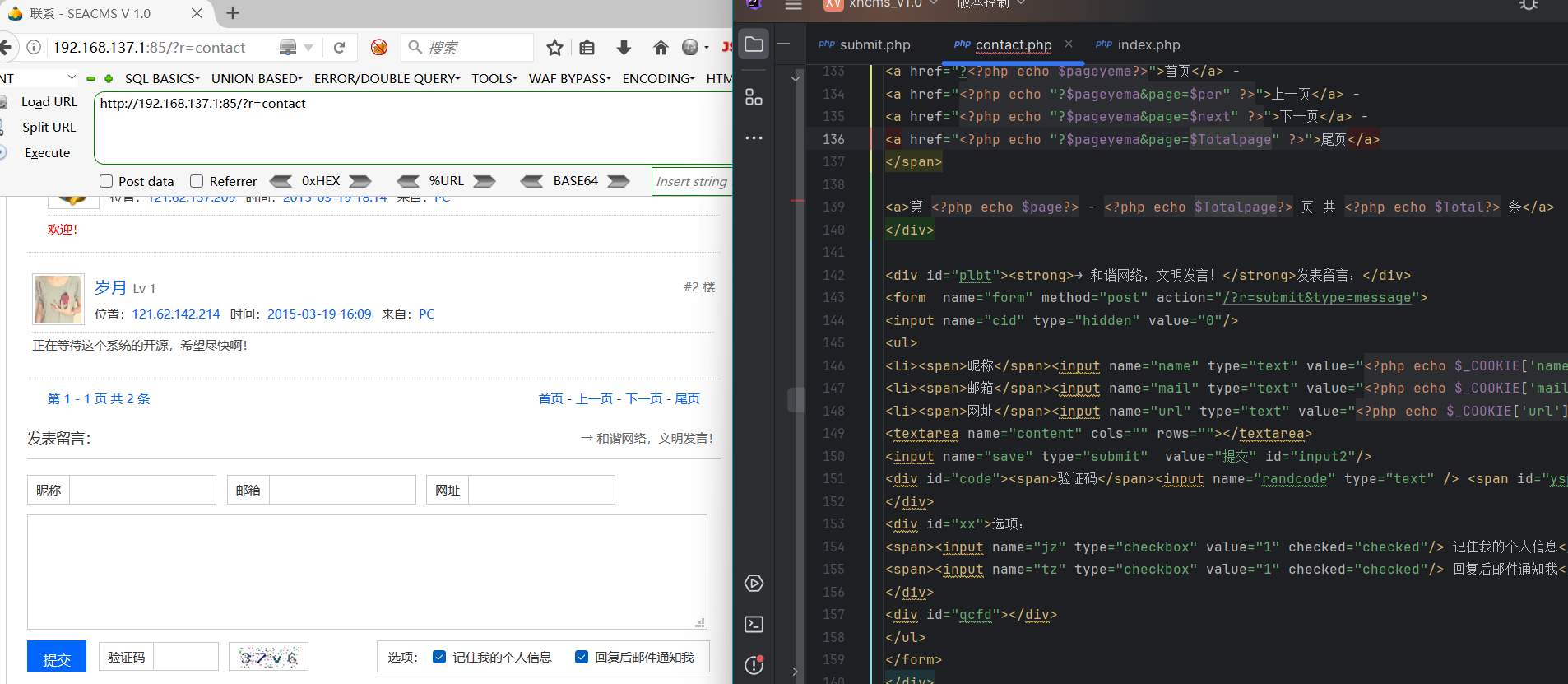Click Split URL in HackBar

click(49, 127)
